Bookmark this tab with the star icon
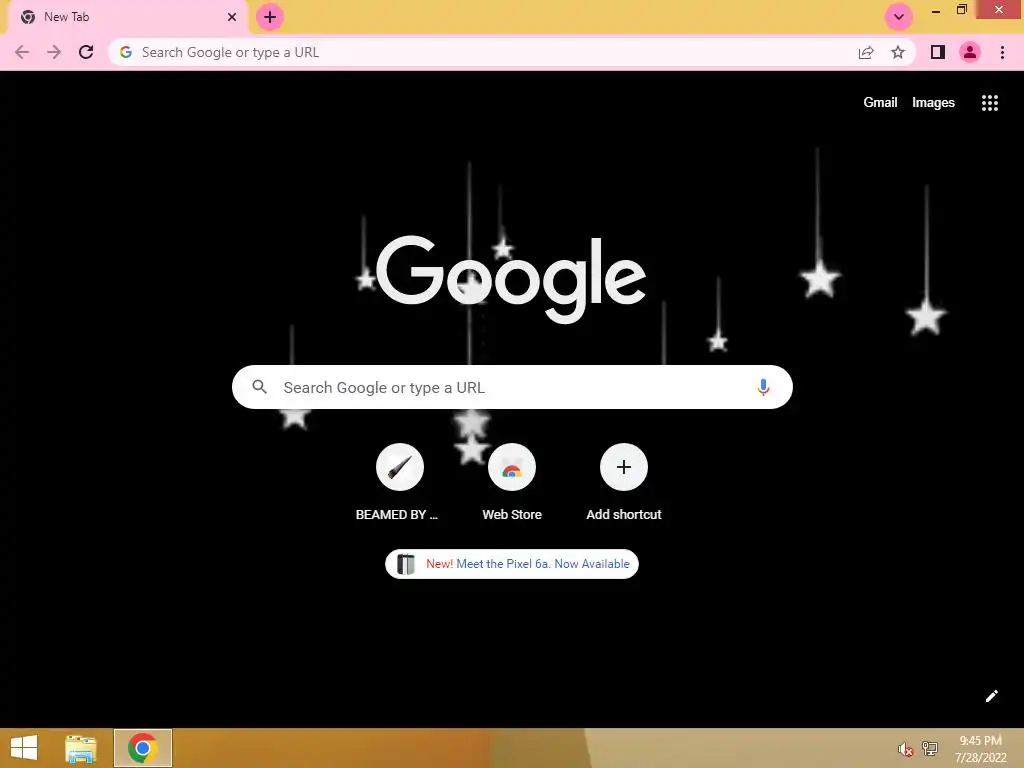This screenshot has width=1024, height=768. click(x=898, y=52)
